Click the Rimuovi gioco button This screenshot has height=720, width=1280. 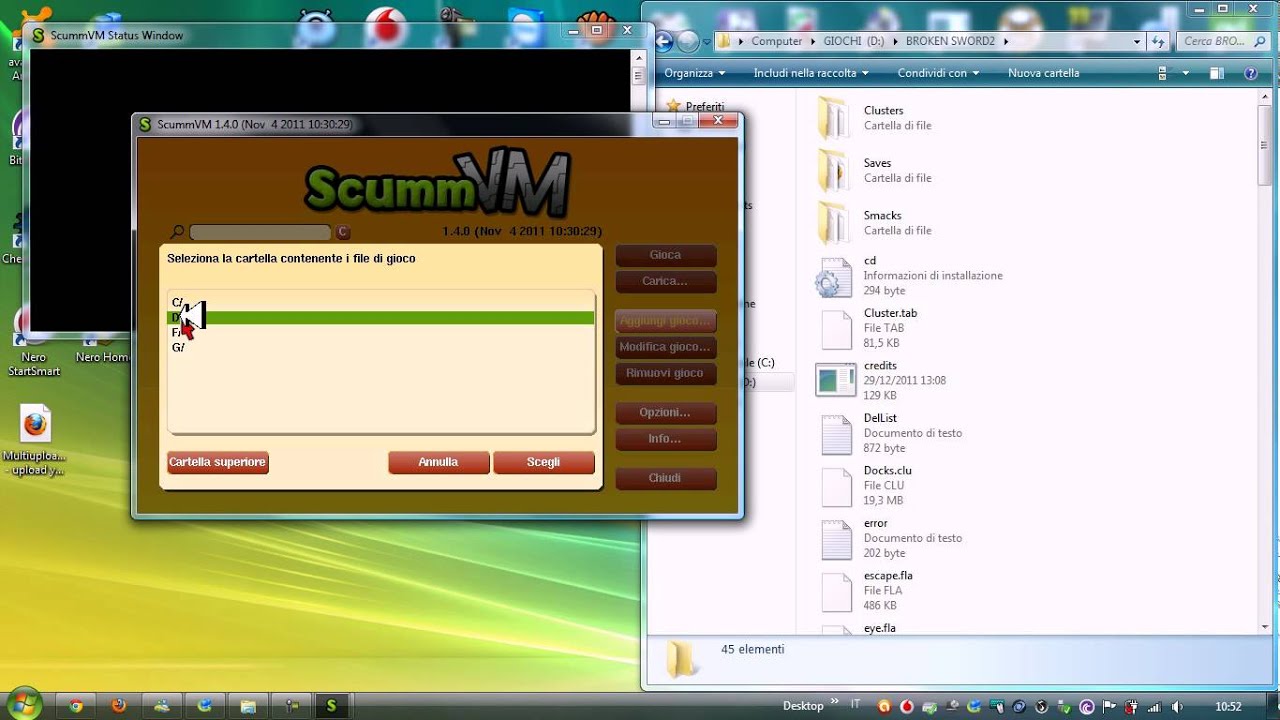point(665,373)
